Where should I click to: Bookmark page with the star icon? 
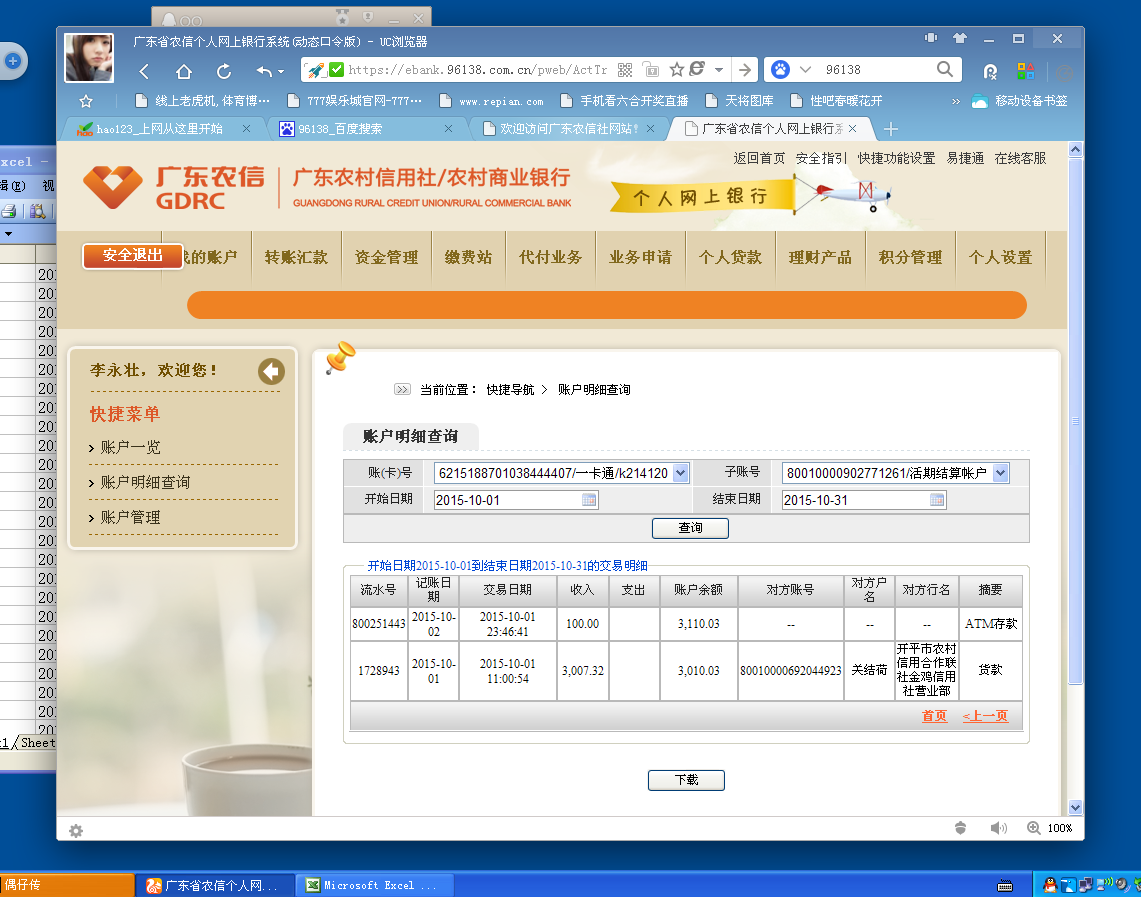pos(676,70)
